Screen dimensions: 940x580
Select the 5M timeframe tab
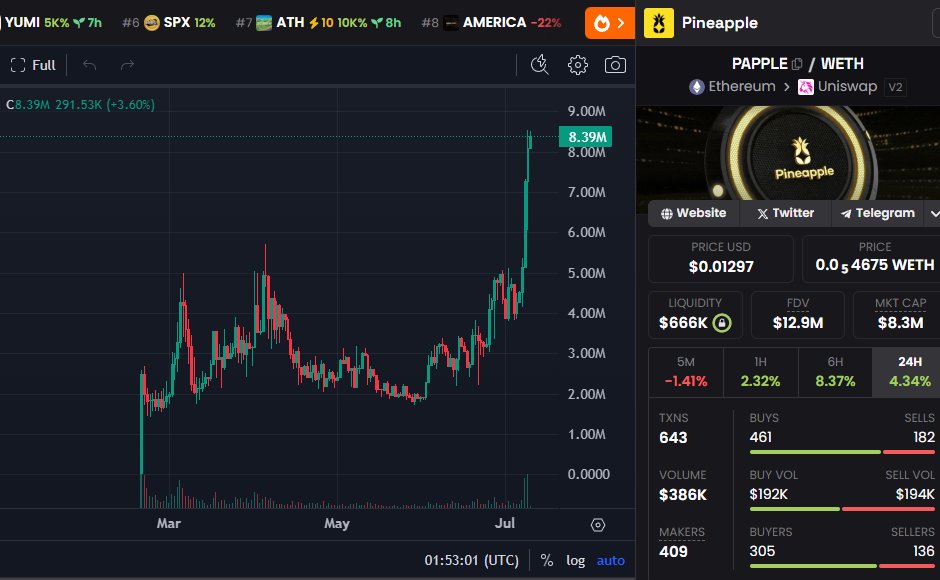coord(686,372)
